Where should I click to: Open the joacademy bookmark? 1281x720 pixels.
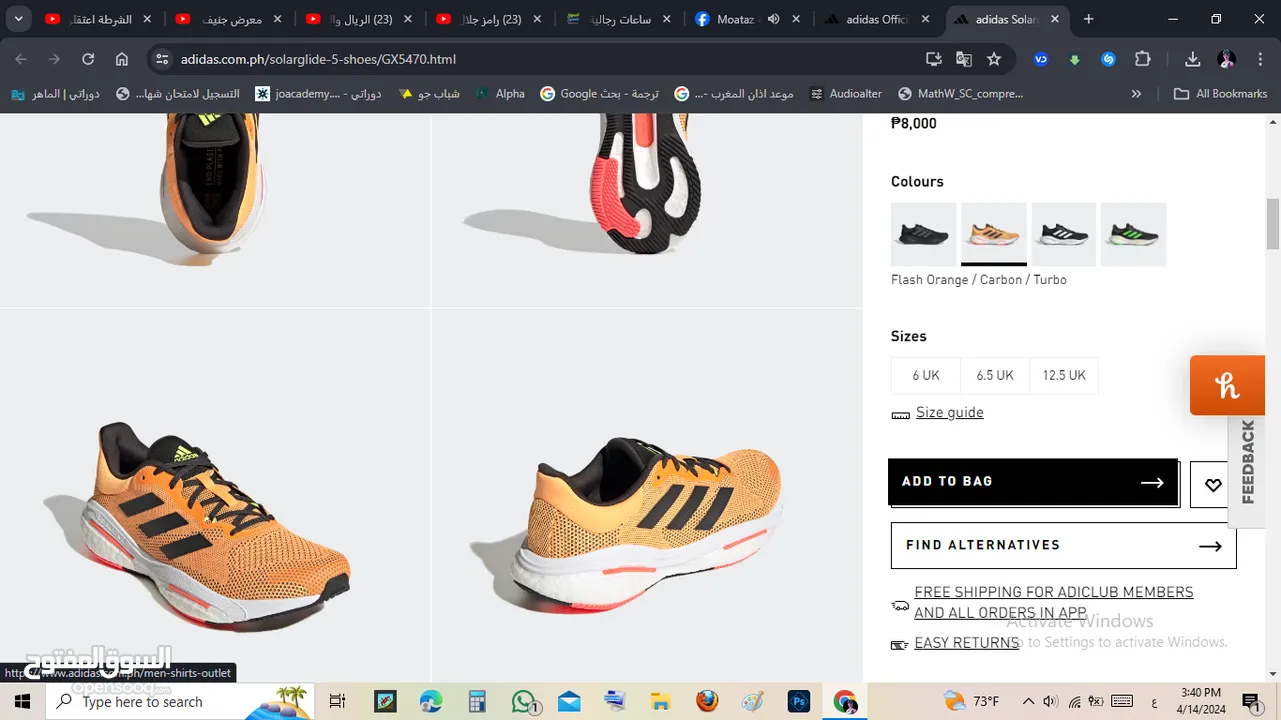(x=318, y=93)
